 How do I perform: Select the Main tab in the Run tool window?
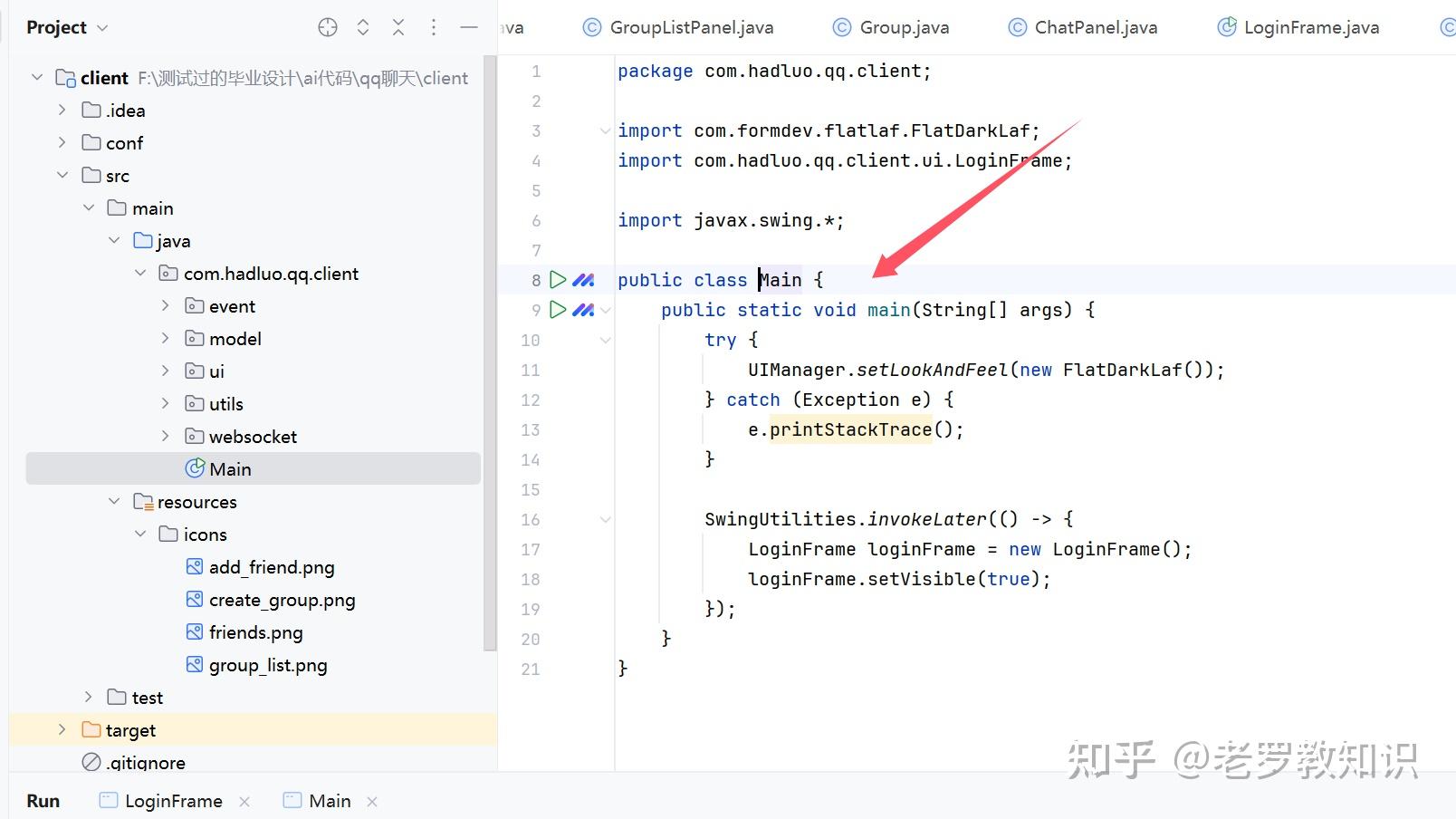[328, 800]
